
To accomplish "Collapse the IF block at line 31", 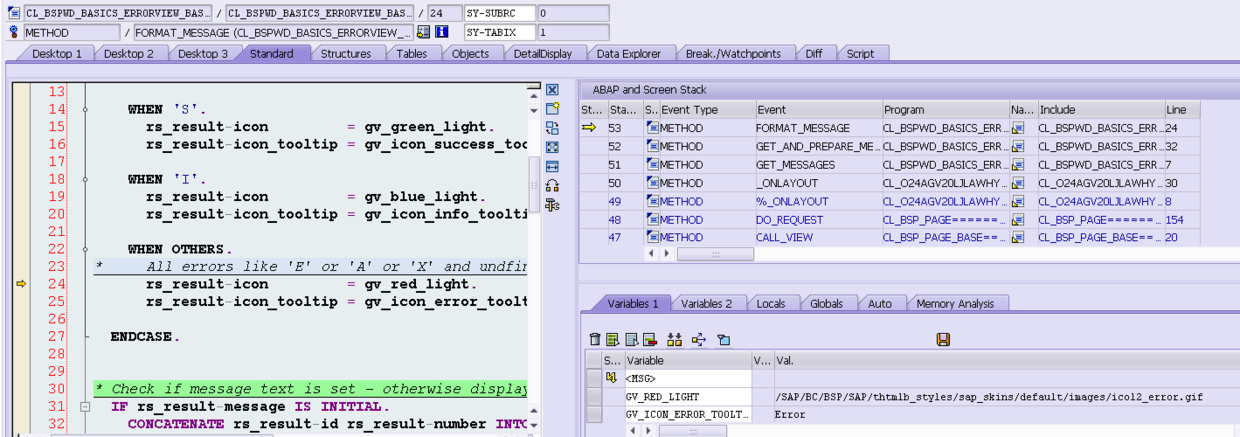I will (86, 407).
